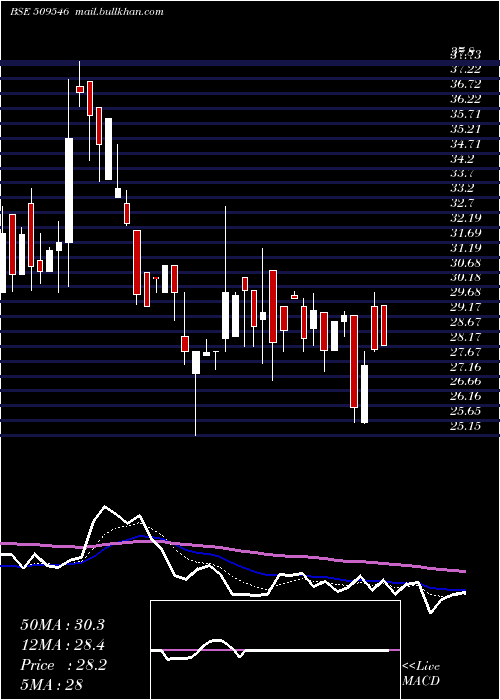Select the 34.71 axis value
The width and height of the screenshot is (500, 700).
[466, 144]
